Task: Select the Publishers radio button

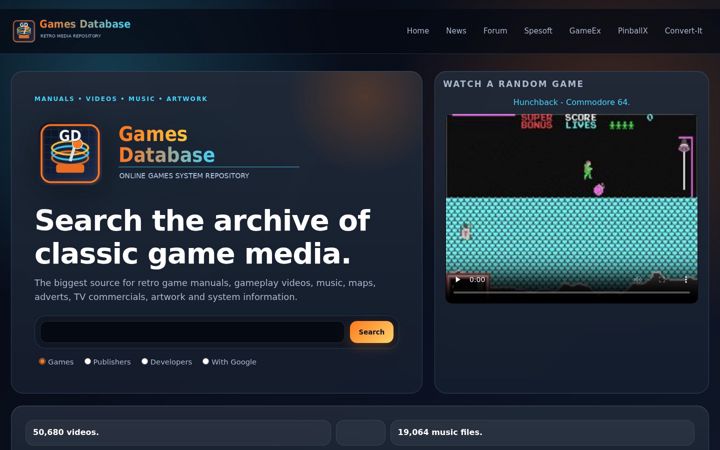Action: coord(88,361)
